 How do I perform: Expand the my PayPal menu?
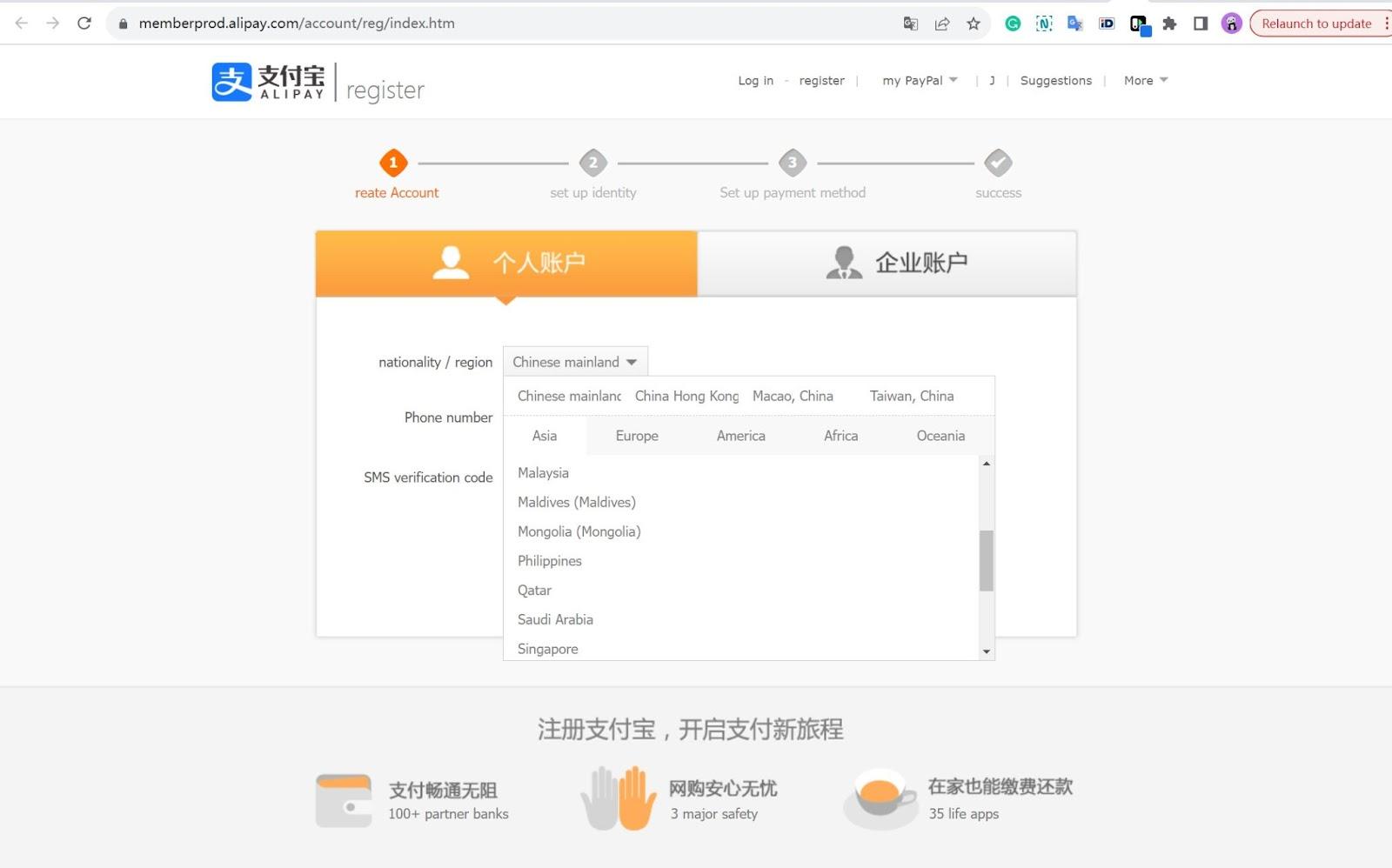click(920, 81)
